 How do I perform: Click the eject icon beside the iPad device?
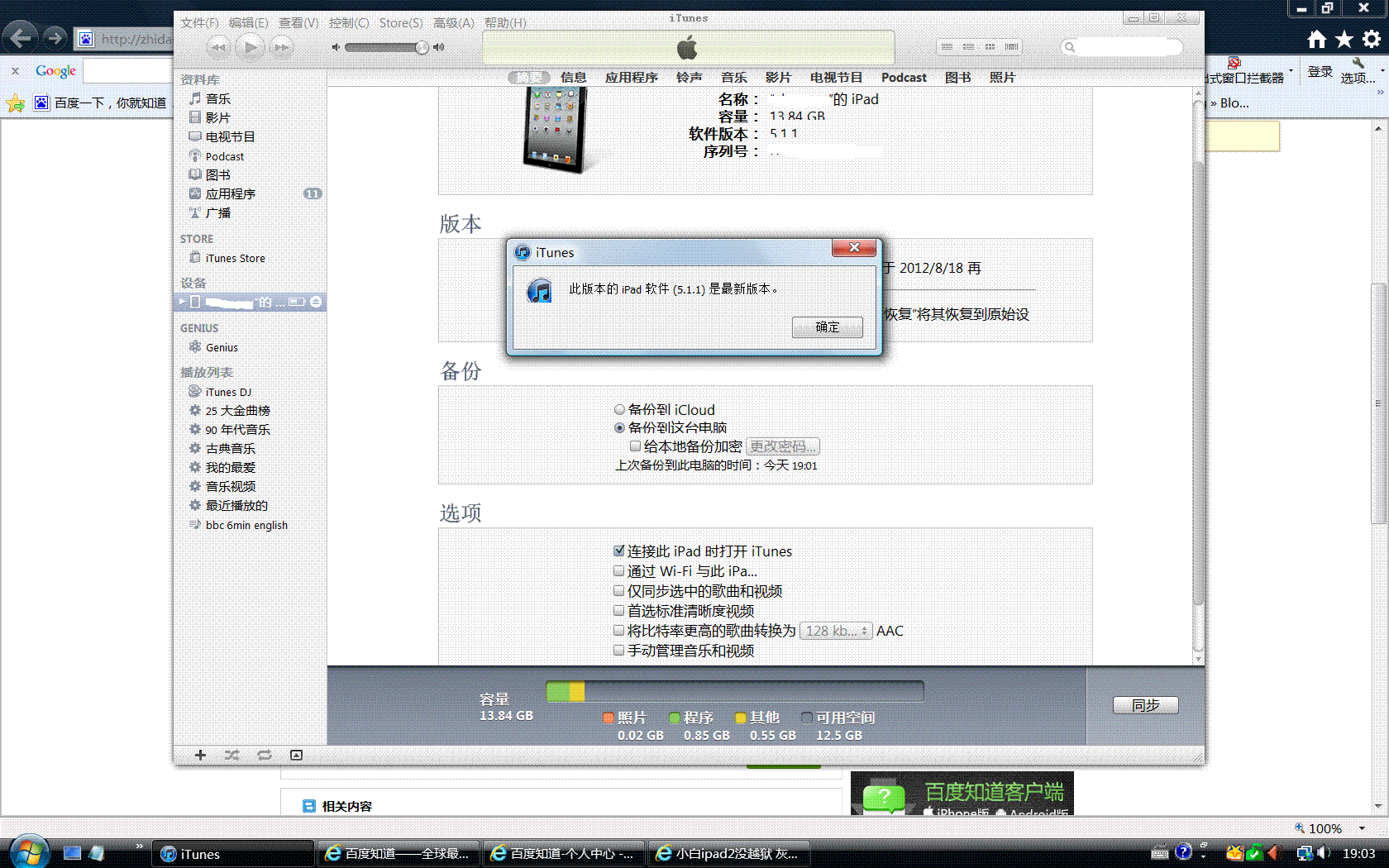click(x=316, y=302)
